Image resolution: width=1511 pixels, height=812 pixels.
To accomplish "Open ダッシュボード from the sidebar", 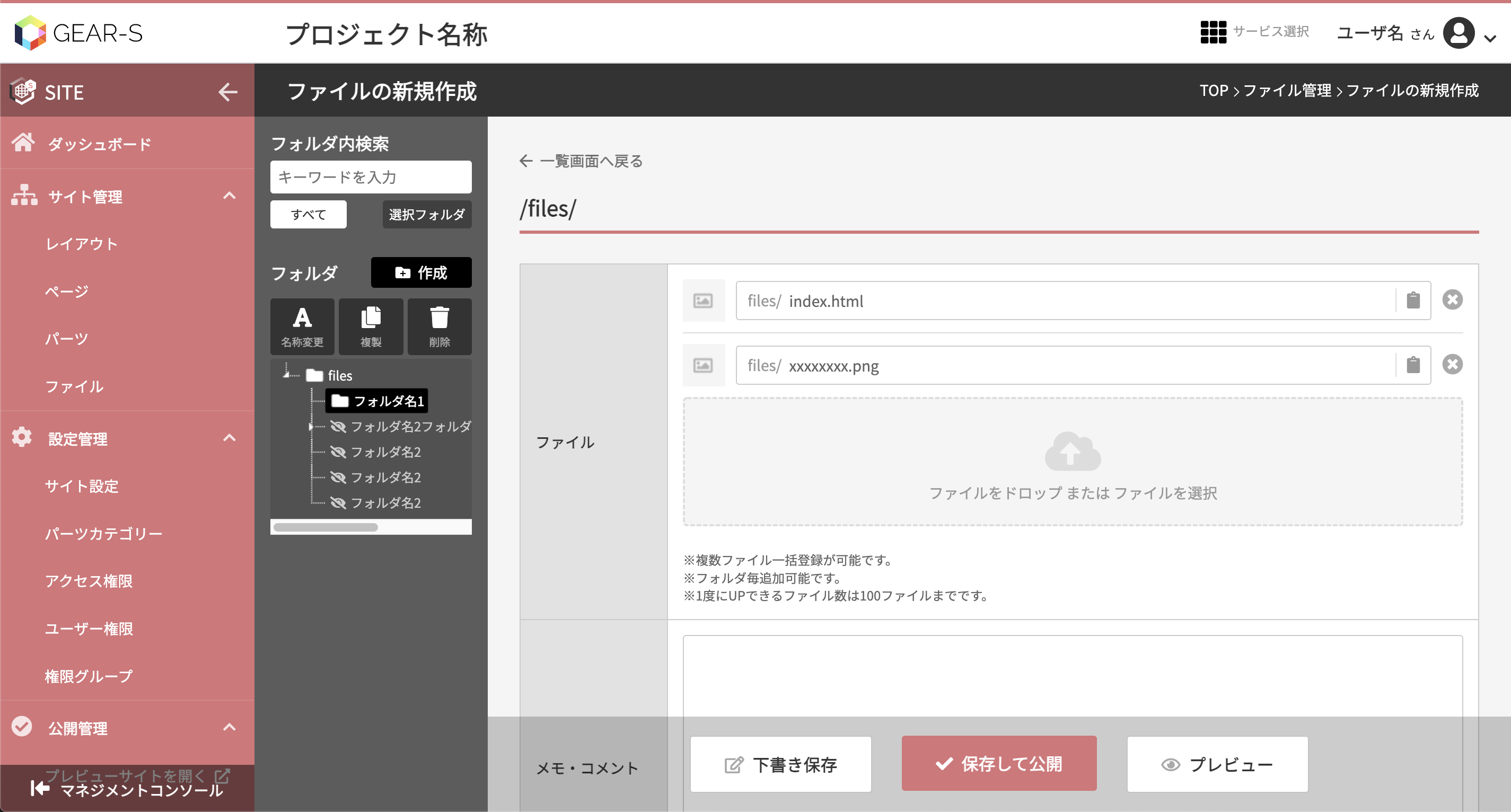I will click(127, 143).
